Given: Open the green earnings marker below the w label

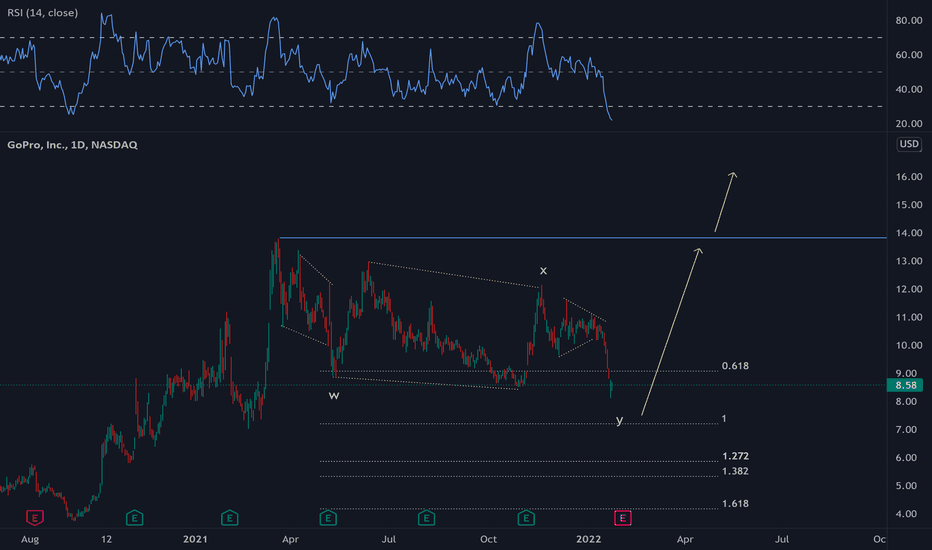Looking at the screenshot, I should pos(328,518).
